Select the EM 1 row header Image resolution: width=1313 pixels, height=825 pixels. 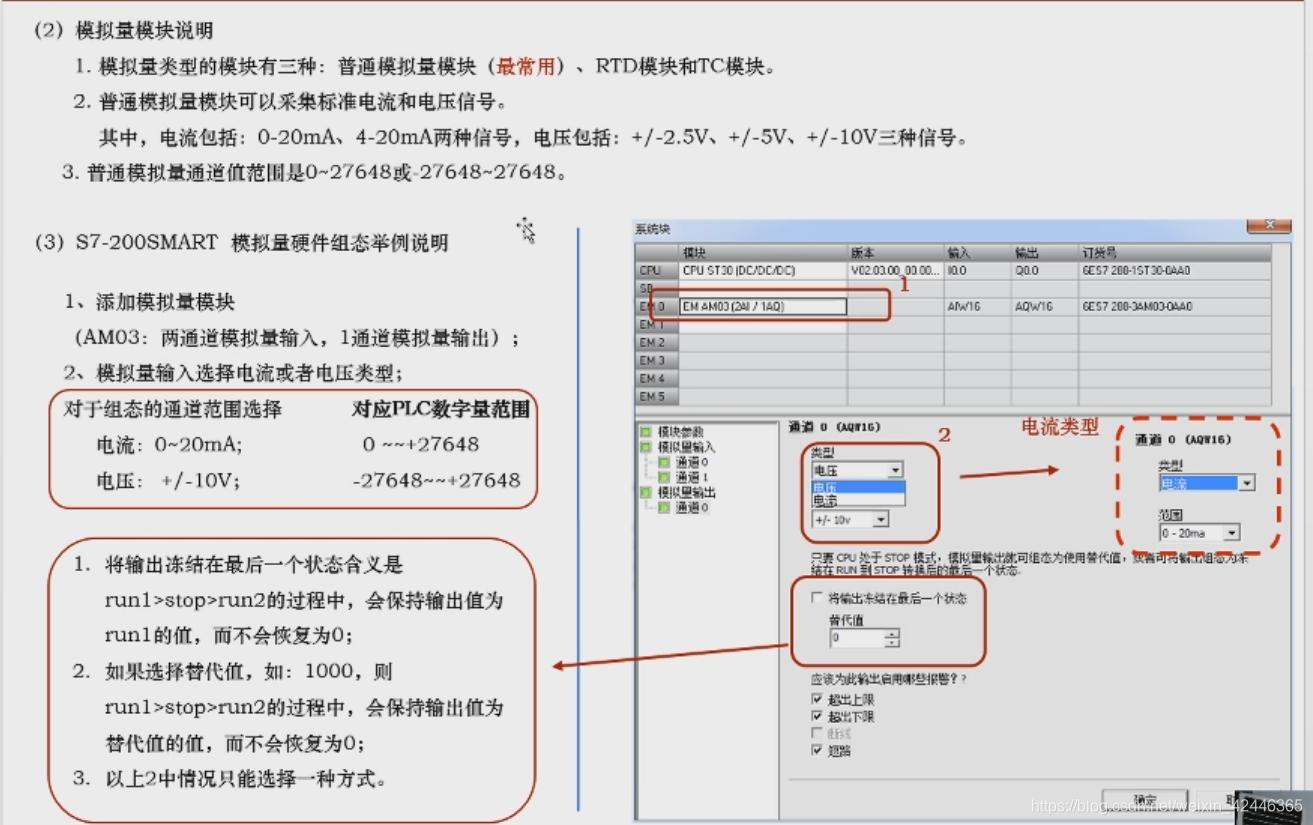point(656,325)
